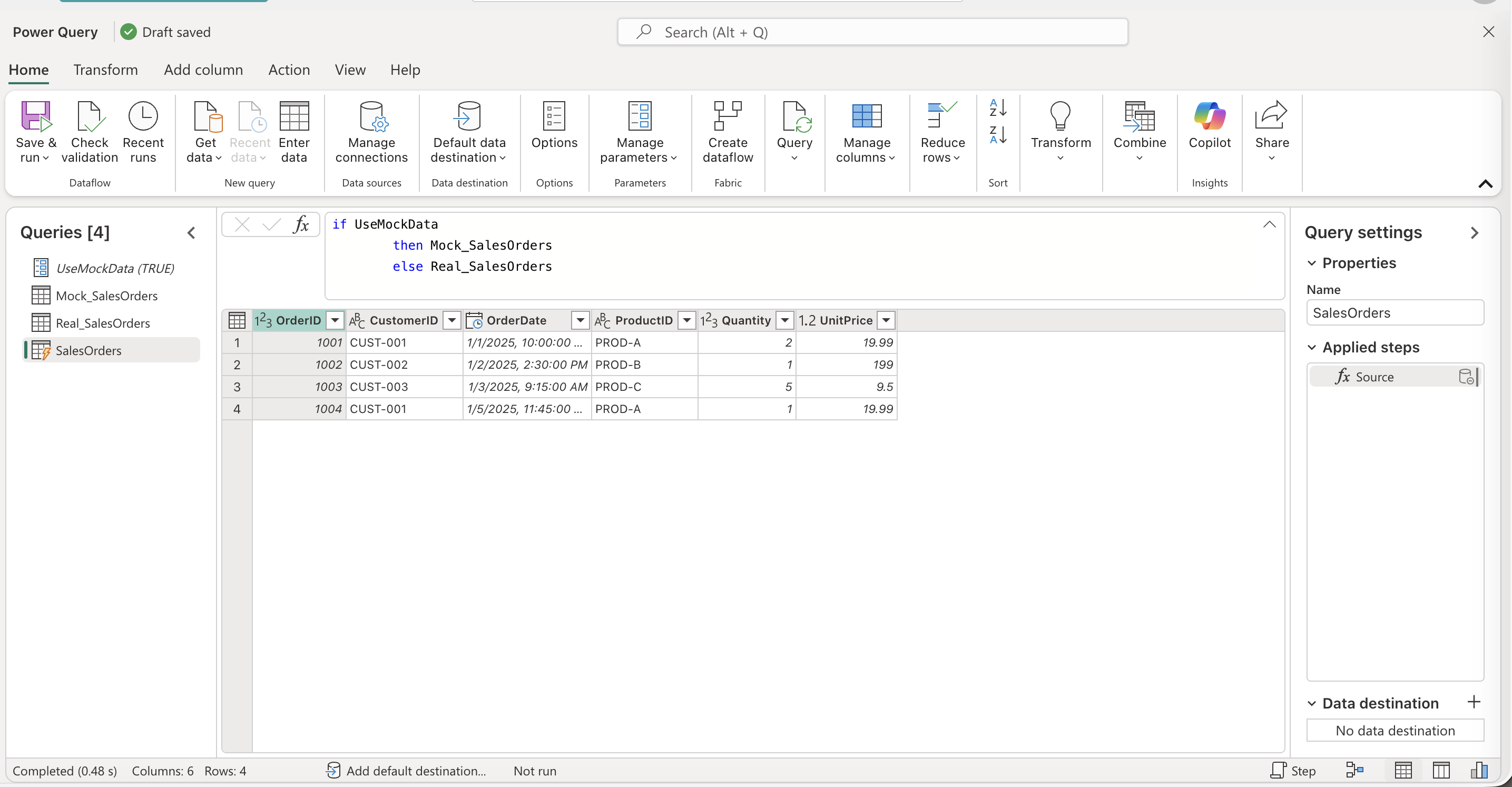
Task: Collapse the Properties section
Action: click(1312, 263)
